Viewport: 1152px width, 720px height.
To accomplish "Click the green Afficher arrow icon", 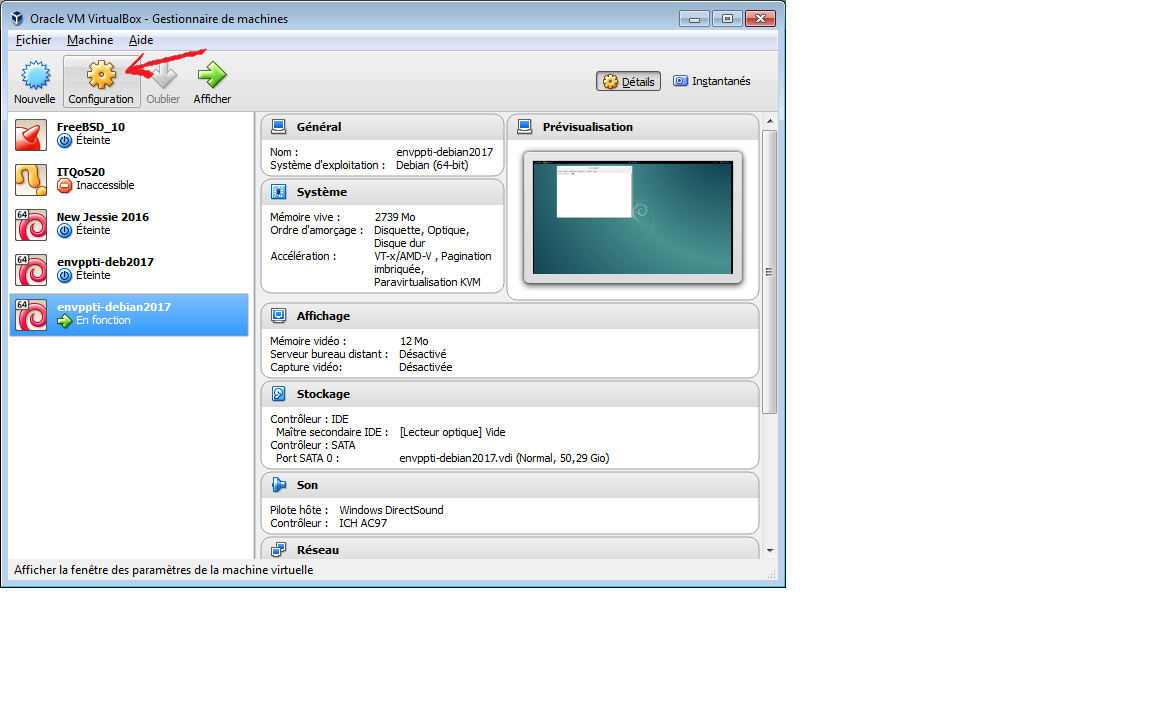I will pyautogui.click(x=212, y=76).
